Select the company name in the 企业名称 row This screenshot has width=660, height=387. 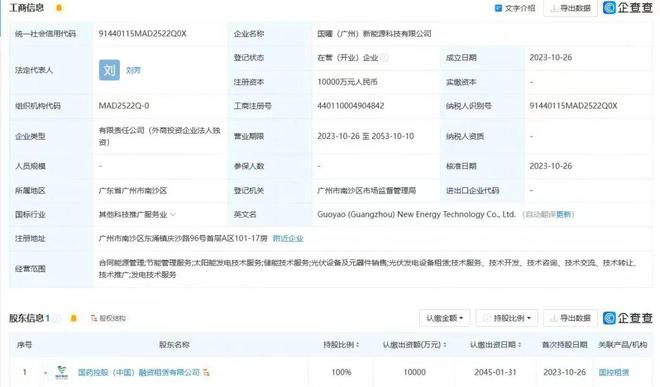(x=374, y=34)
